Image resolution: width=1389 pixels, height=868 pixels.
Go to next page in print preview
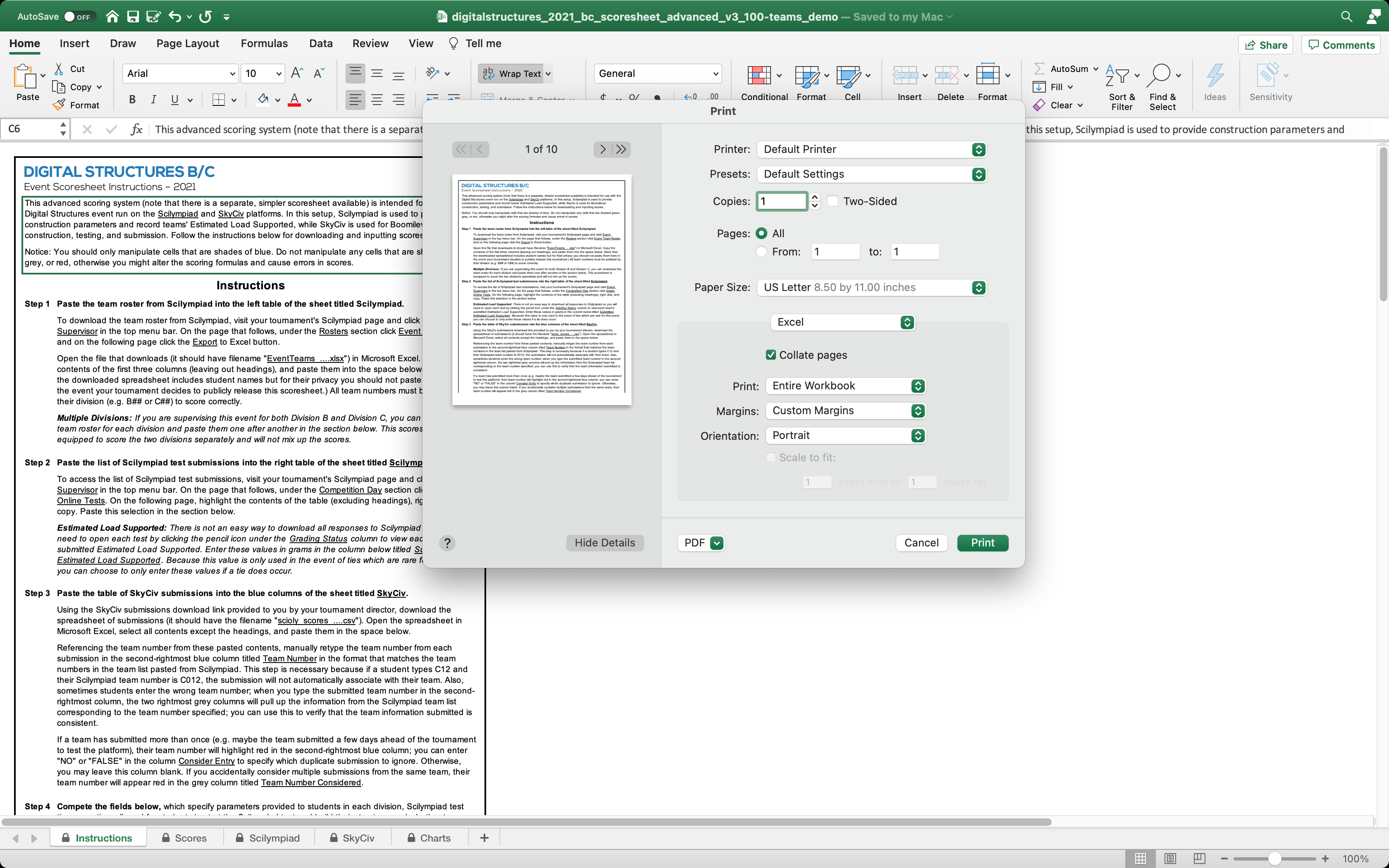point(602,149)
